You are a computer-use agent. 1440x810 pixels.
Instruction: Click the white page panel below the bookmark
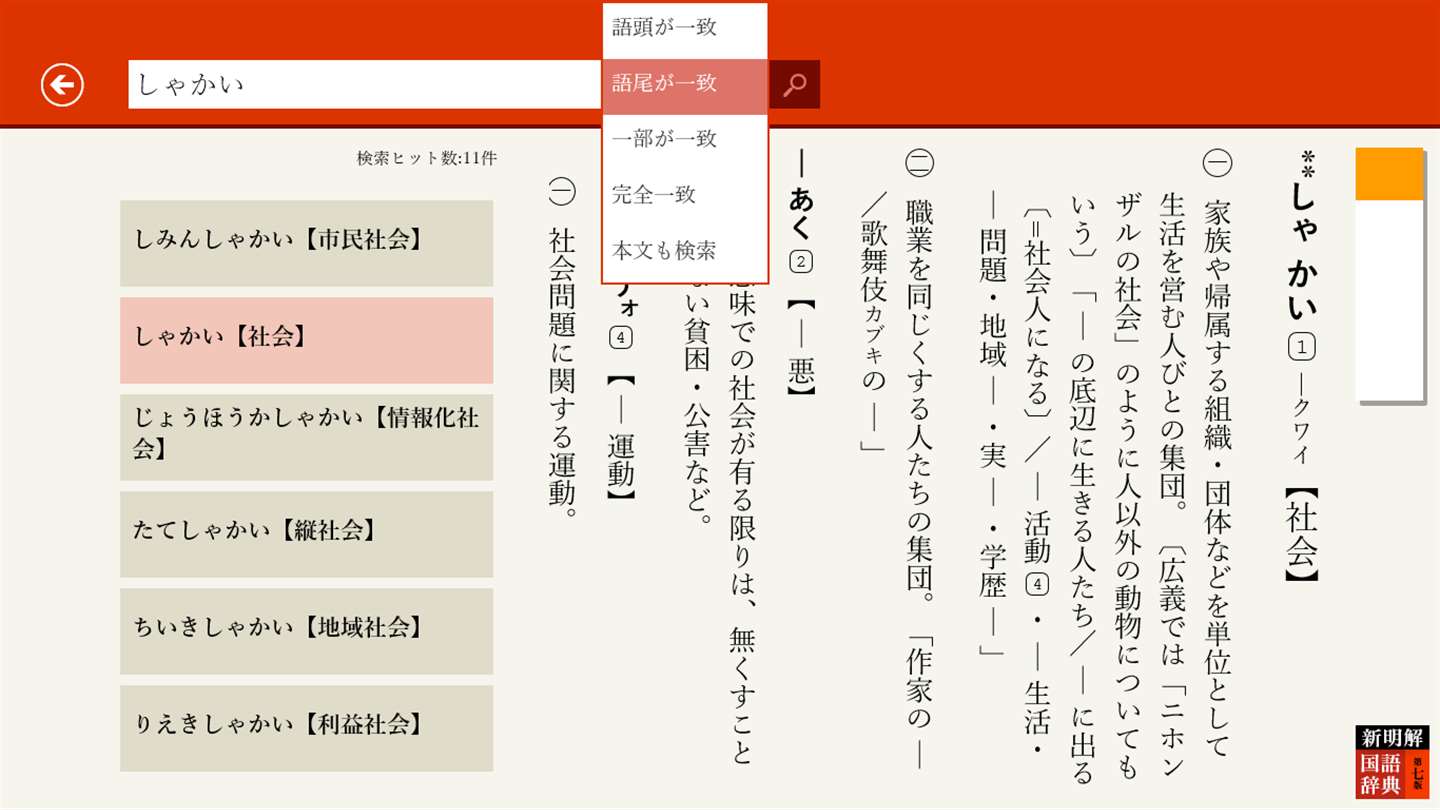[1389, 300]
